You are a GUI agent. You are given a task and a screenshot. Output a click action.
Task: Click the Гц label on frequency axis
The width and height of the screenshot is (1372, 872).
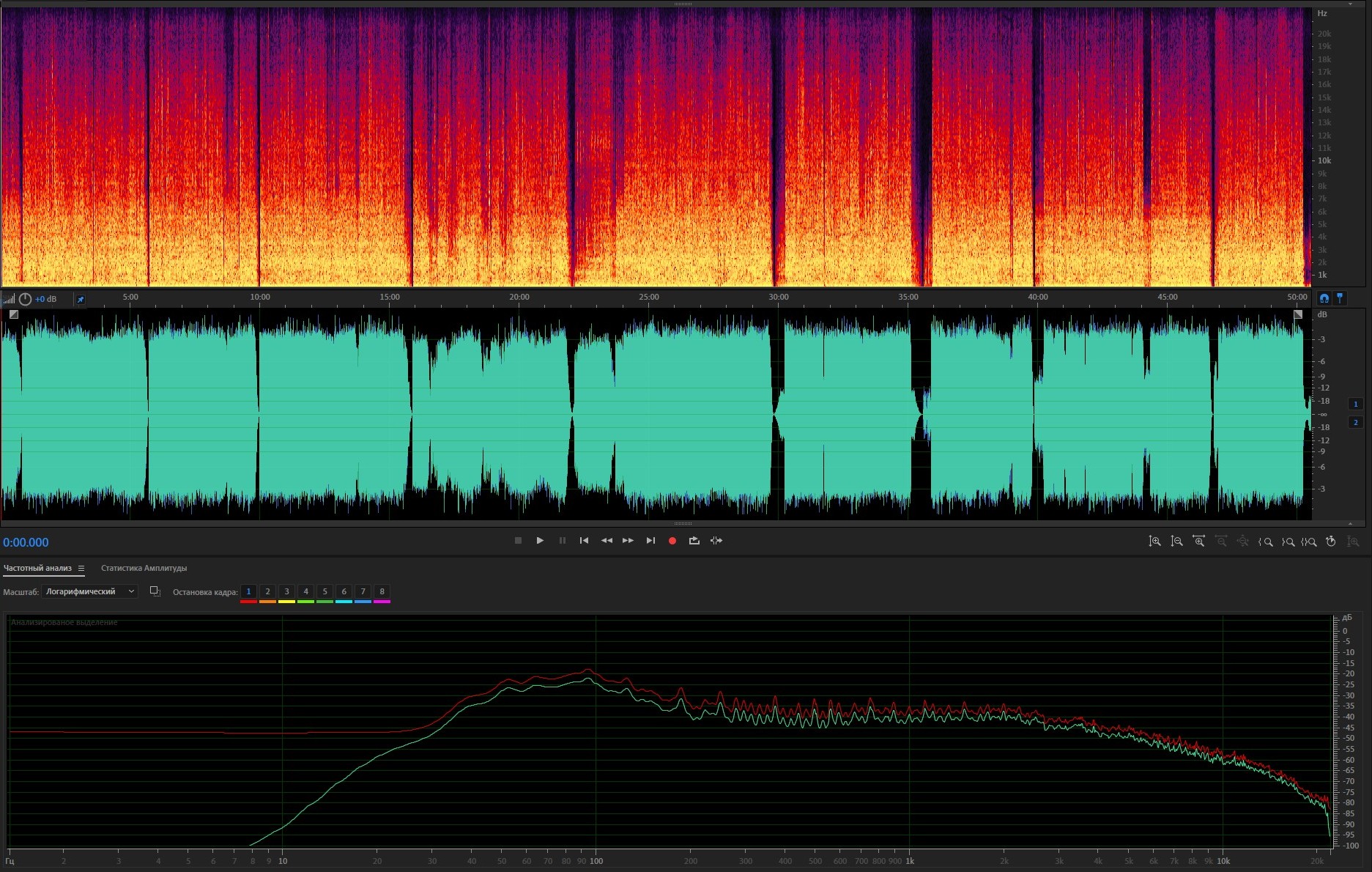click(10, 861)
